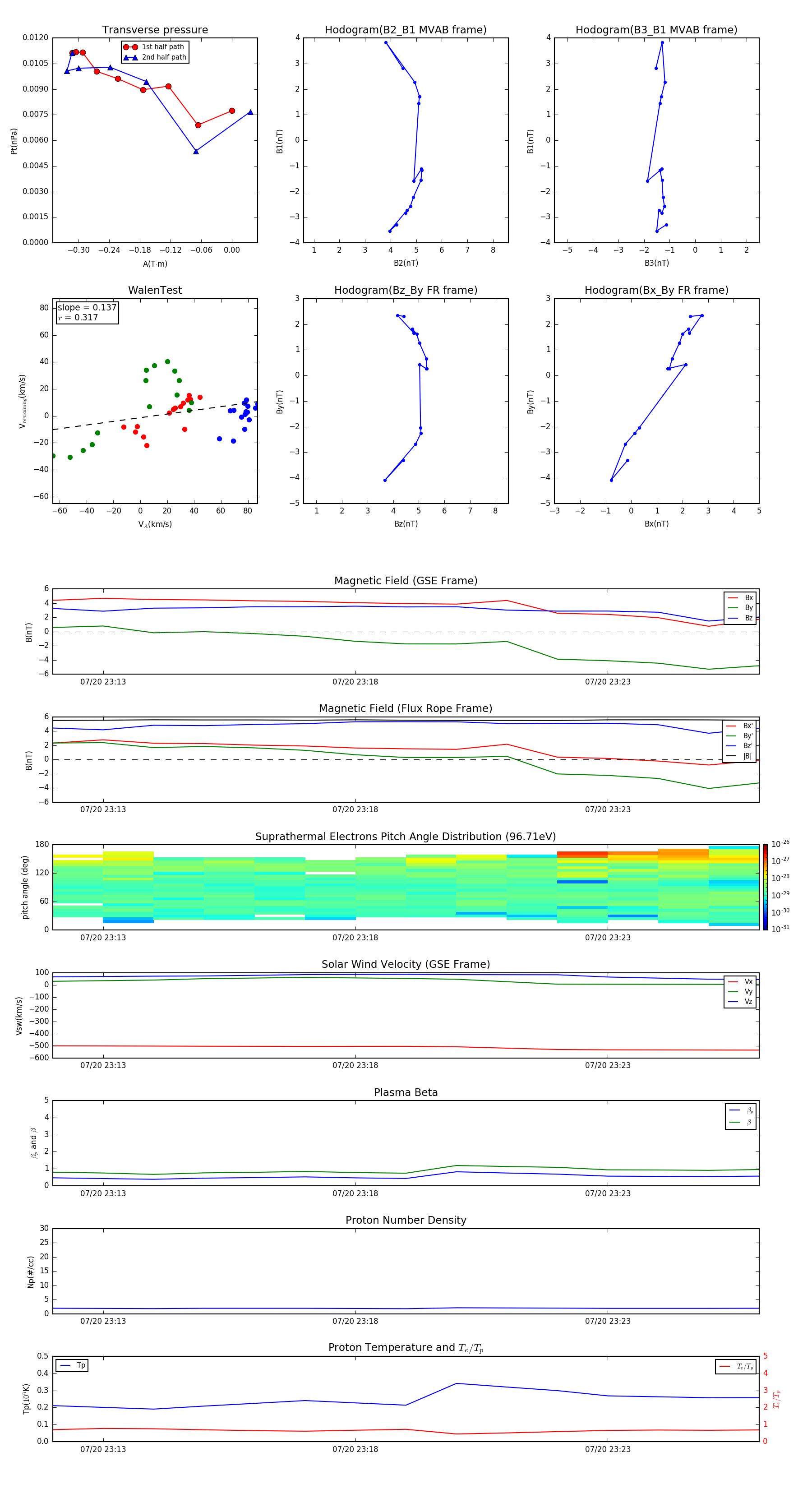Click the 'pitch angle (deg)' y-axis label
Image resolution: width=812 pixels, height=1489 pixels.
25,887
